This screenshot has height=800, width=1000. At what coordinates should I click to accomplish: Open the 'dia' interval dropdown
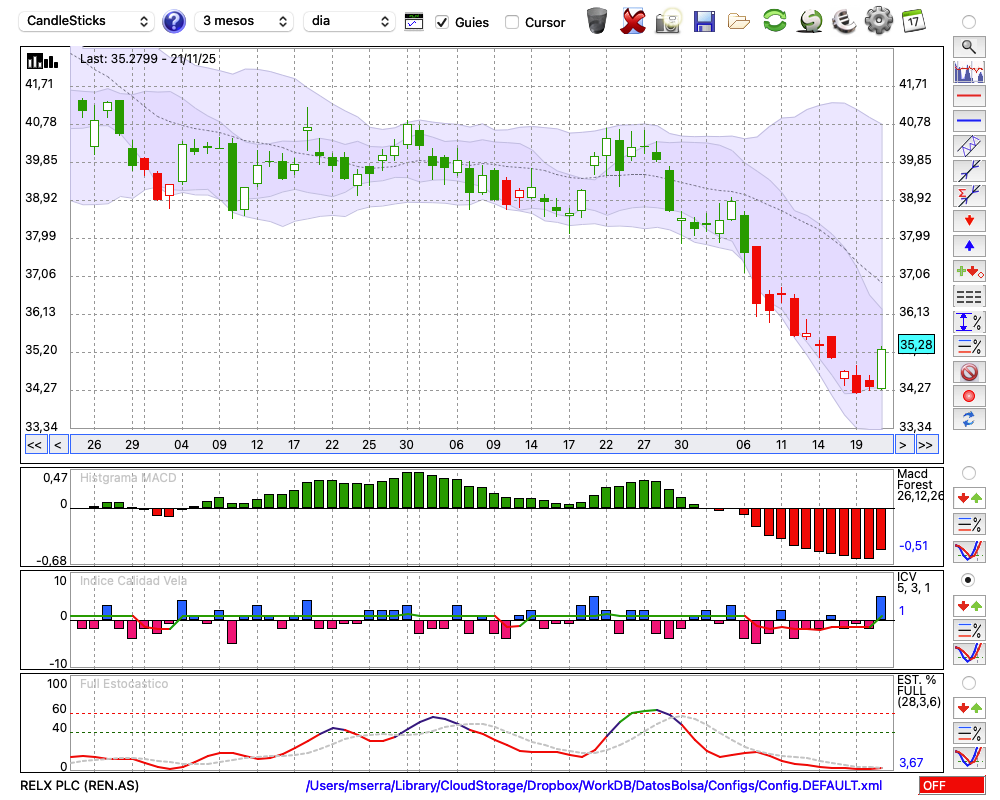click(349, 21)
